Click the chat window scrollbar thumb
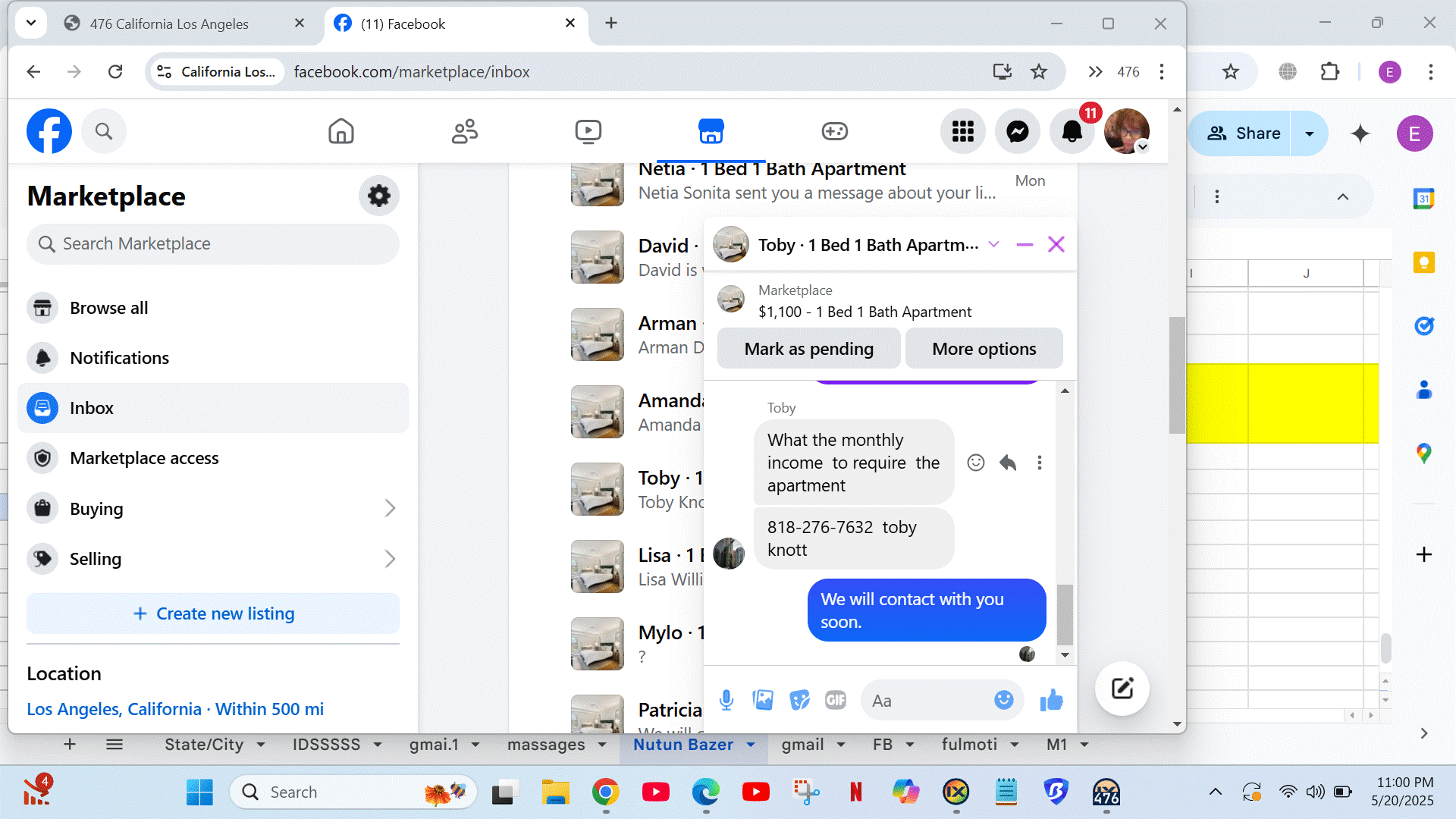 pyautogui.click(x=1065, y=614)
